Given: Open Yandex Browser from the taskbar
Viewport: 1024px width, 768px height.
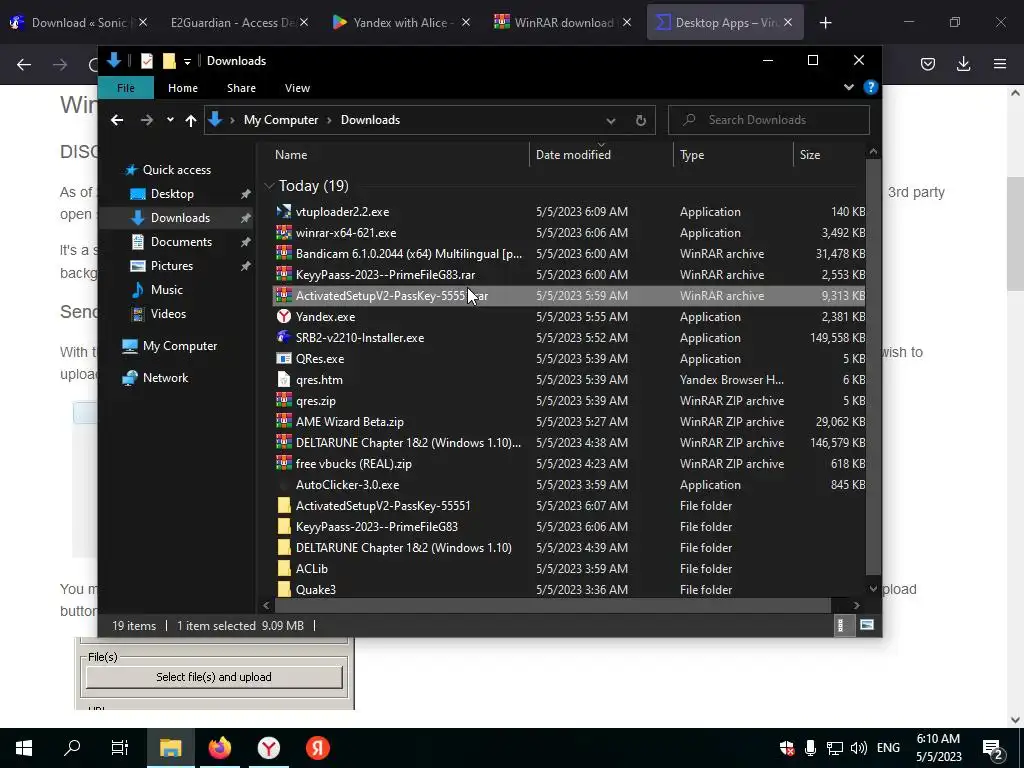Looking at the screenshot, I should [268, 748].
